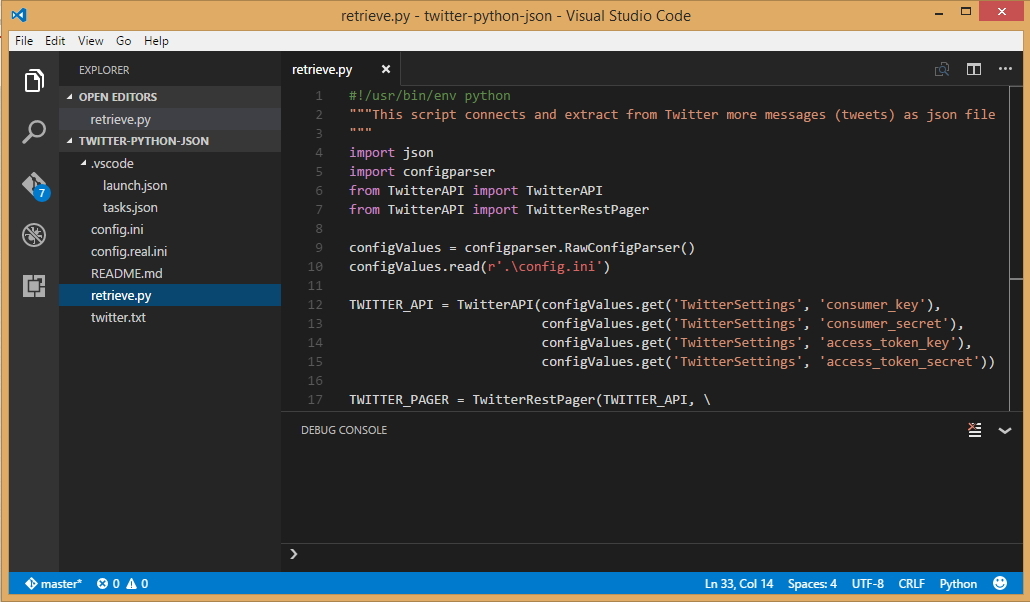1030x602 pixels.
Task: Open editor actions via the ellipsis icon
Action: click(x=1005, y=69)
